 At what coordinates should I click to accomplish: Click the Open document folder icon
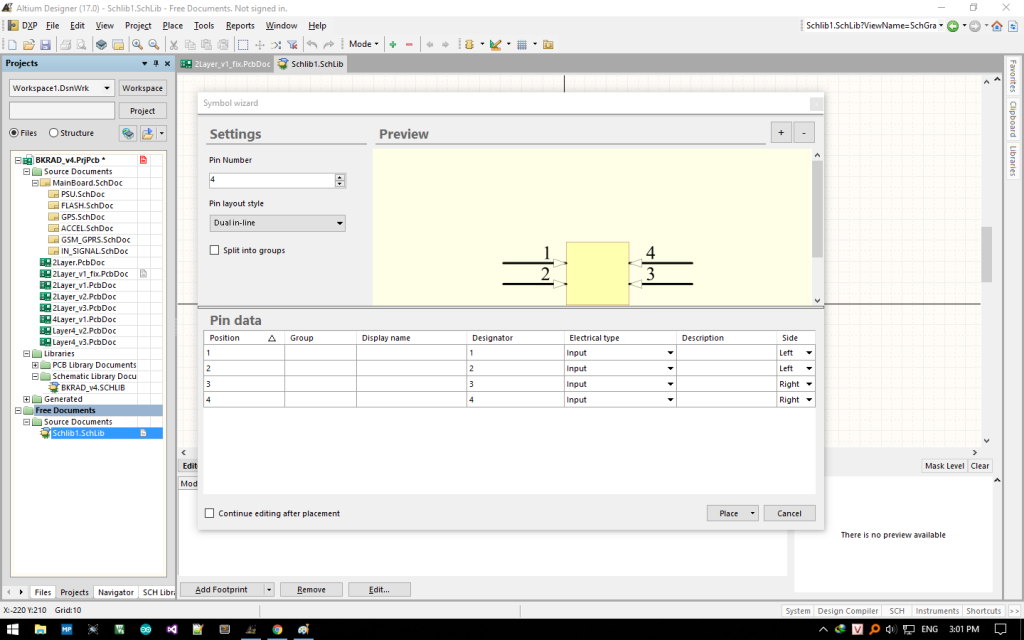pyautogui.click(x=28, y=45)
